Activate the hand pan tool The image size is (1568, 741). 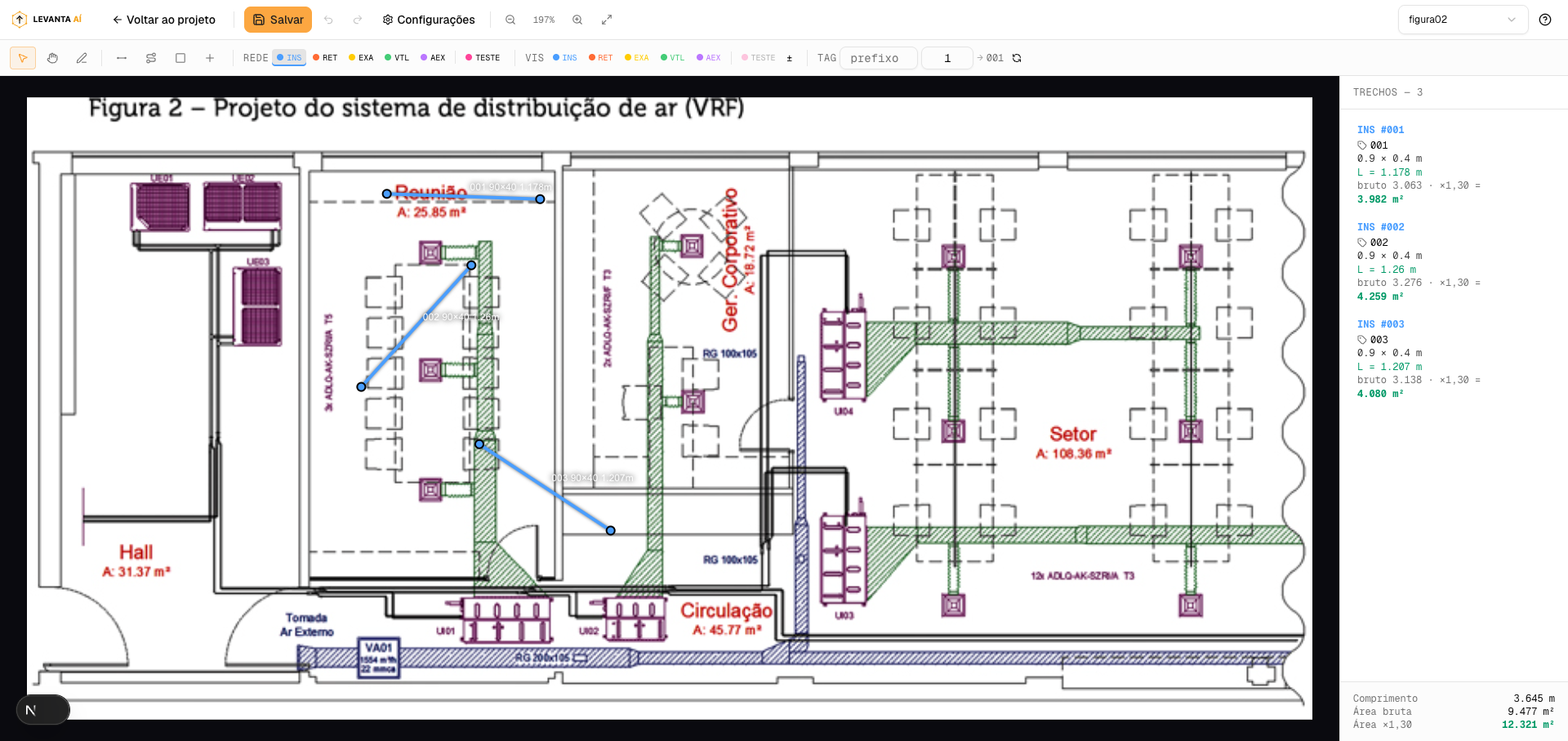[52, 58]
